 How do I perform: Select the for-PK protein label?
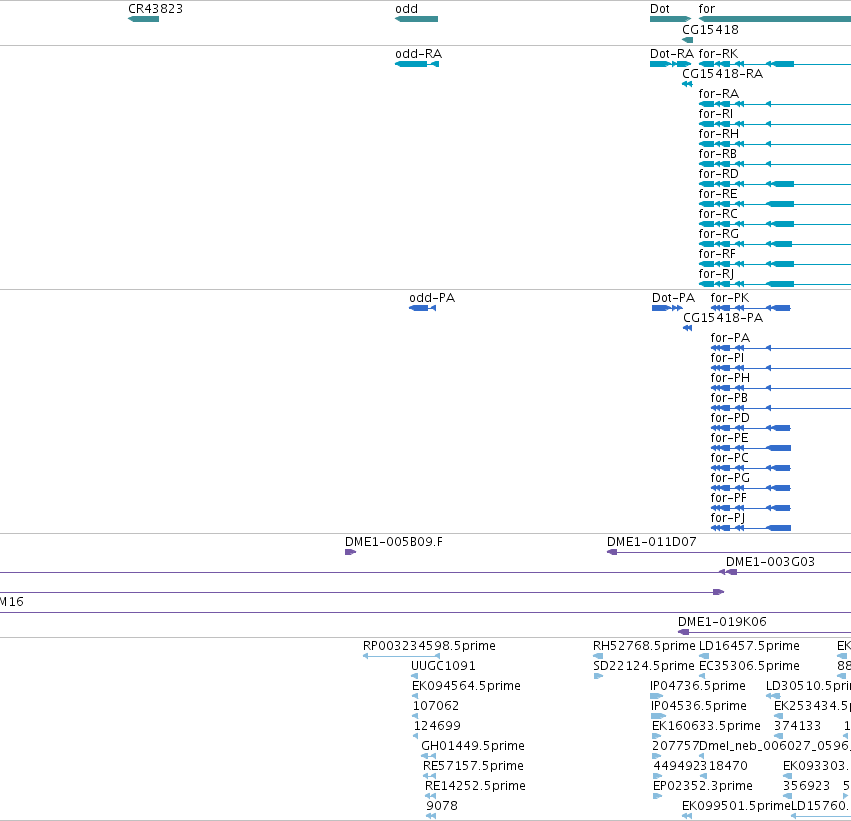click(x=730, y=298)
